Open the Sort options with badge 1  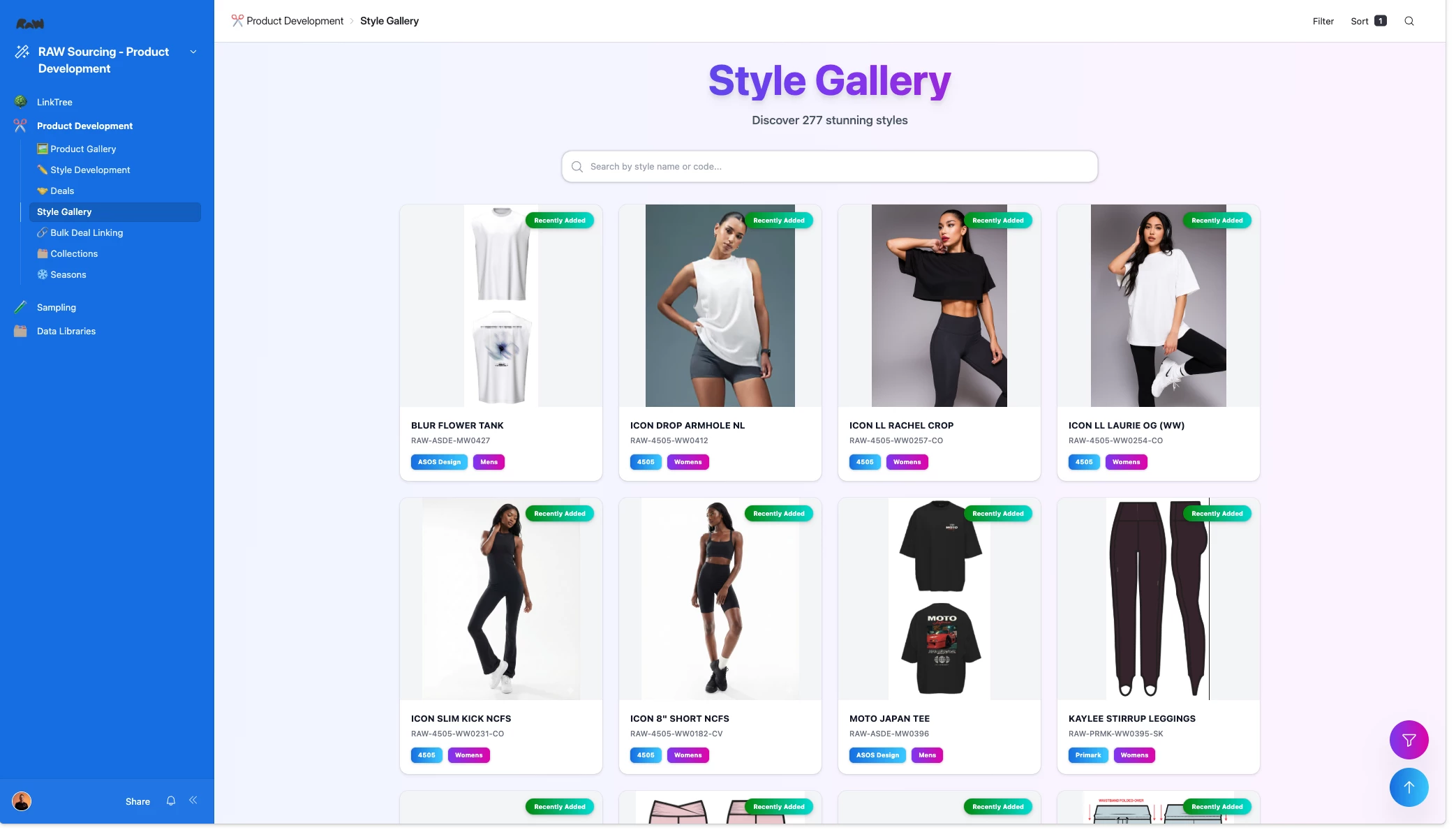1368,21
